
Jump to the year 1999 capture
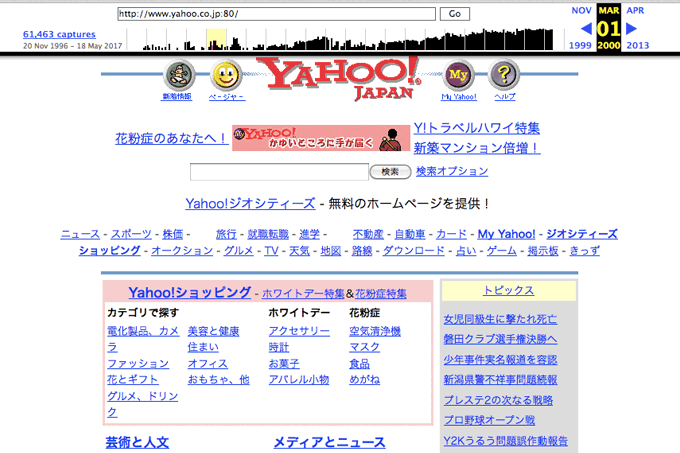[580, 45]
